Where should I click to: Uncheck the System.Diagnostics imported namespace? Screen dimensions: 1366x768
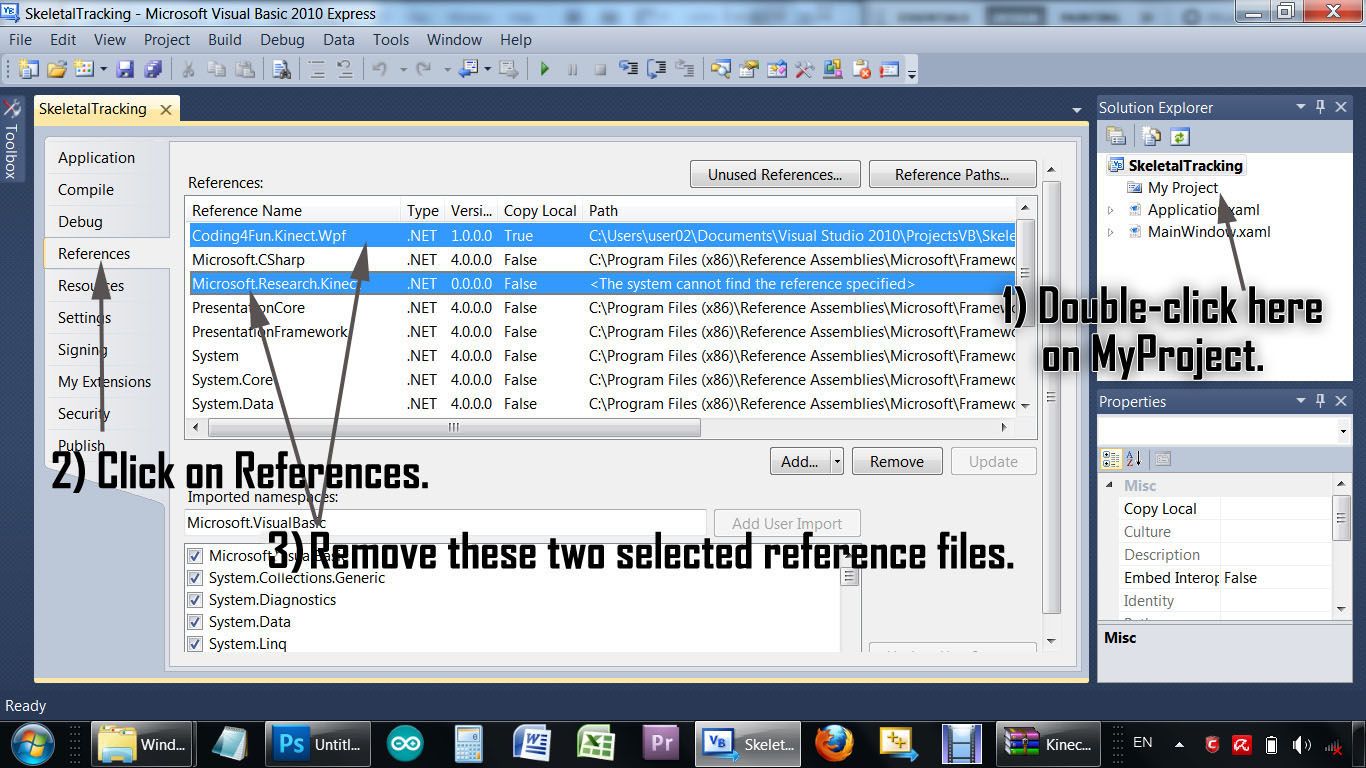point(196,599)
